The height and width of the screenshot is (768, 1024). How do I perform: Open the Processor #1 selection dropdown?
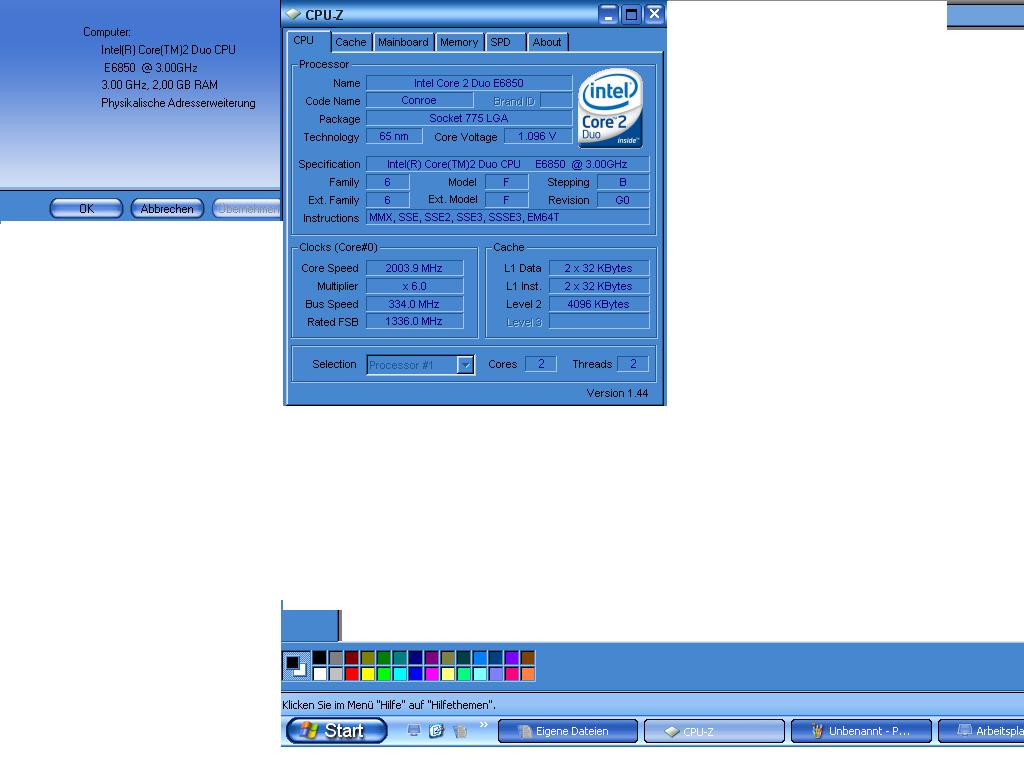point(465,365)
